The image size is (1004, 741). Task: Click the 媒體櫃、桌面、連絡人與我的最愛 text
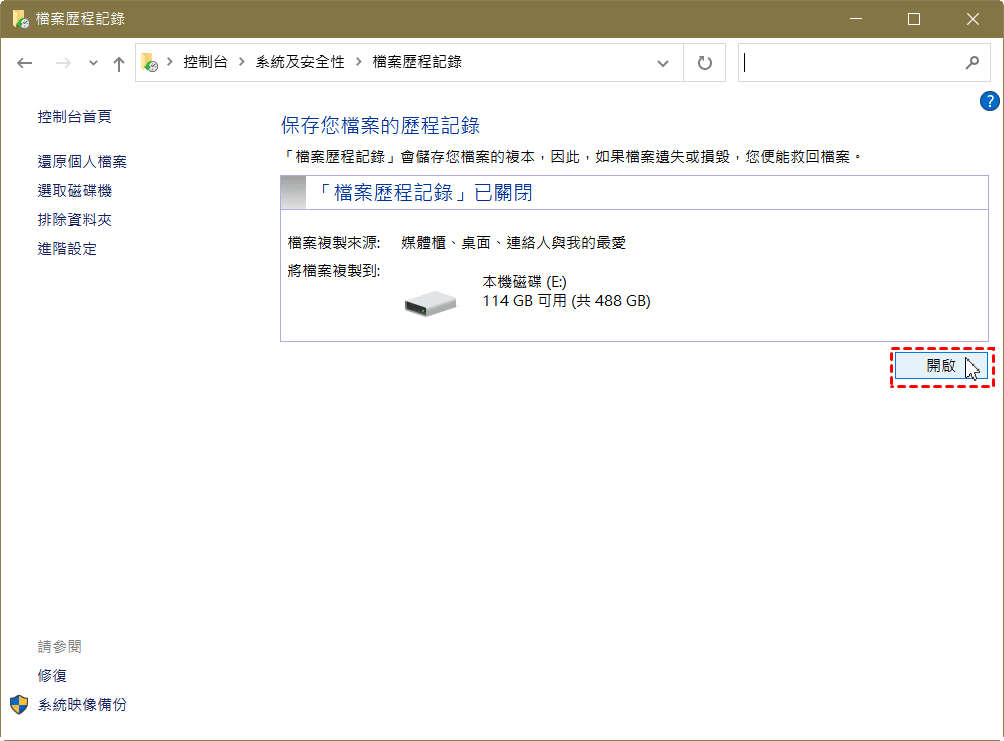click(514, 243)
